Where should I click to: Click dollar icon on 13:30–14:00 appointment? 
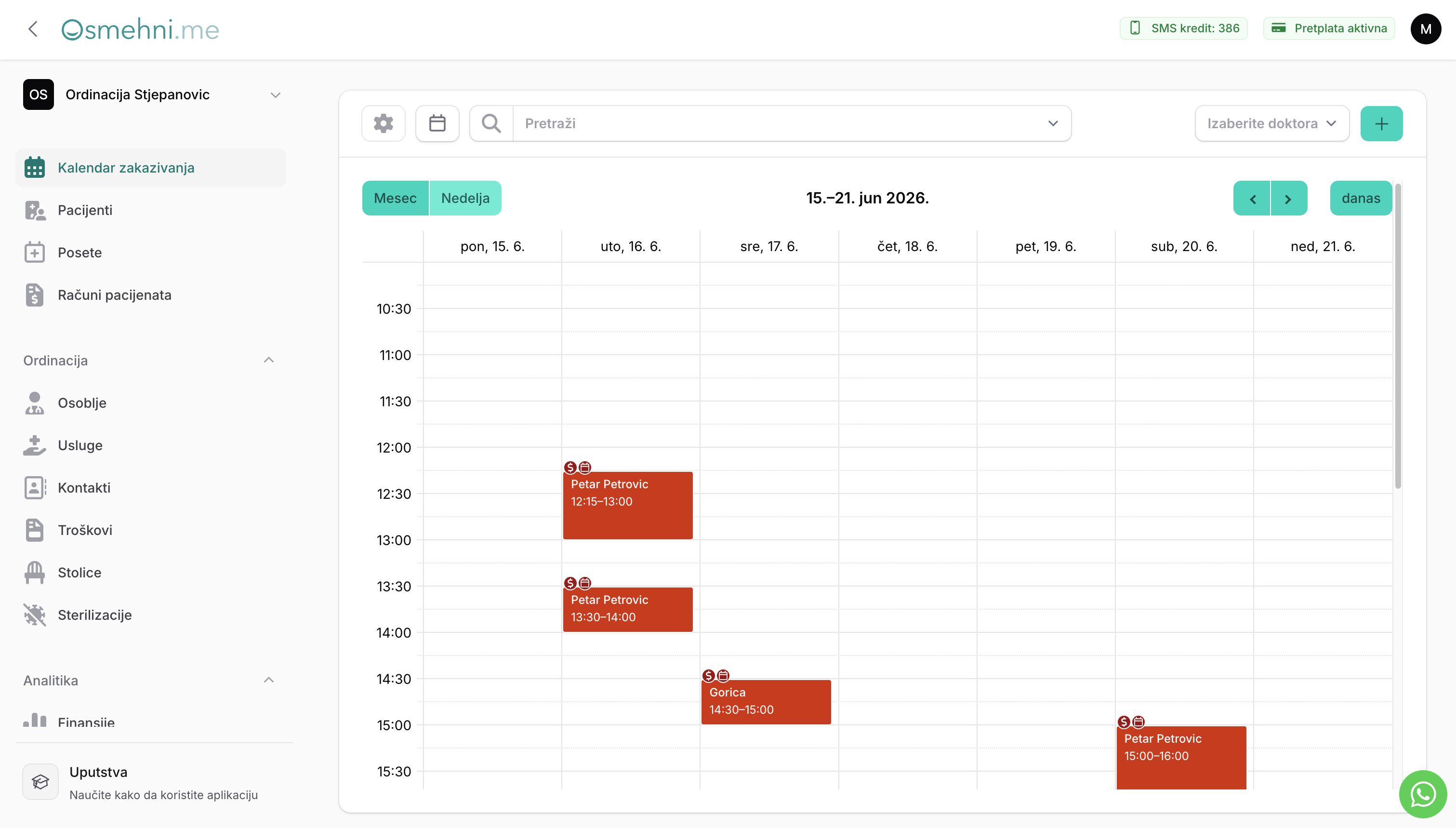click(x=570, y=583)
